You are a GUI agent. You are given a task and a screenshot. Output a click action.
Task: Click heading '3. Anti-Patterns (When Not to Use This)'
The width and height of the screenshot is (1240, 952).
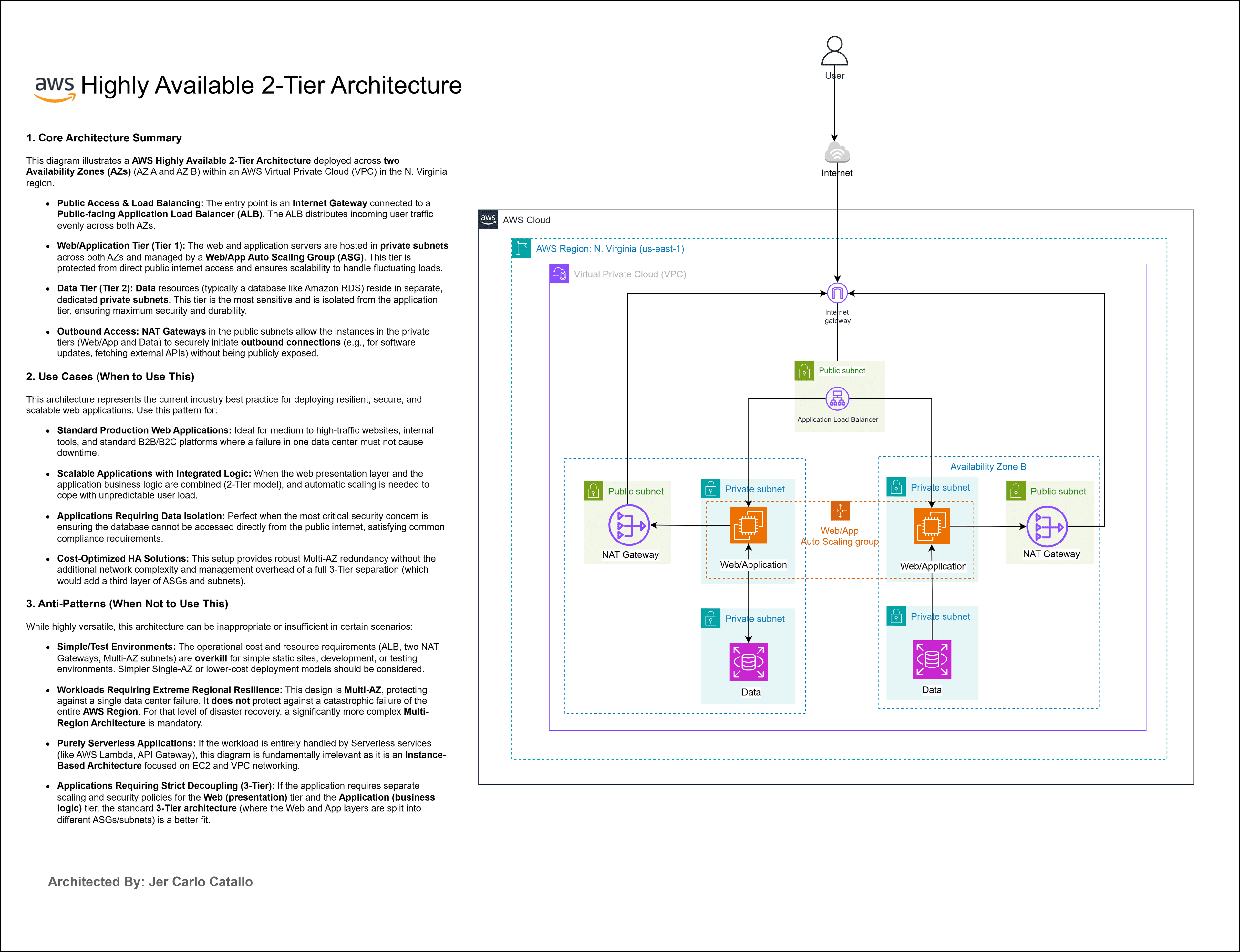pyautogui.click(x=127, y=604)
